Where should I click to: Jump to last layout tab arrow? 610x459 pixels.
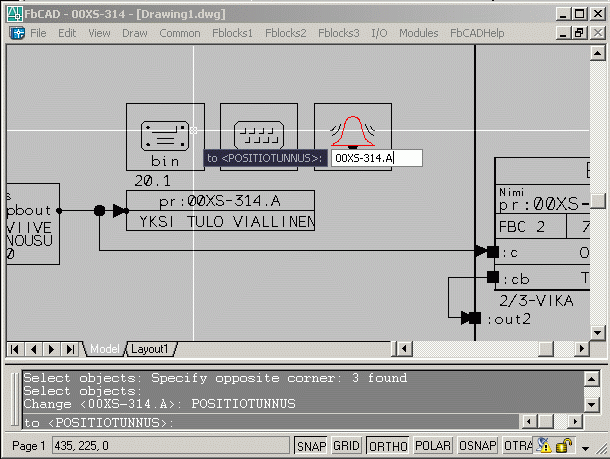69,349
